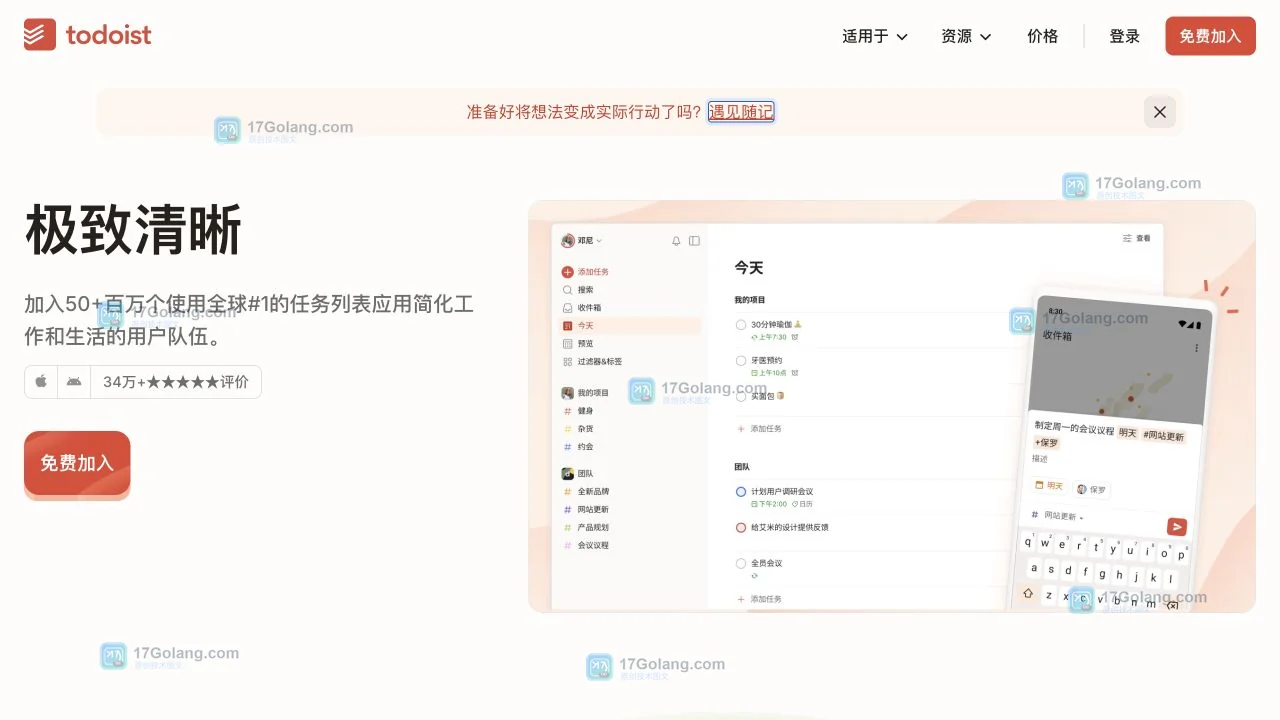Click the 查看 view settings icon
Viewport: 1280px width, 720px height.
[1127, 239]
